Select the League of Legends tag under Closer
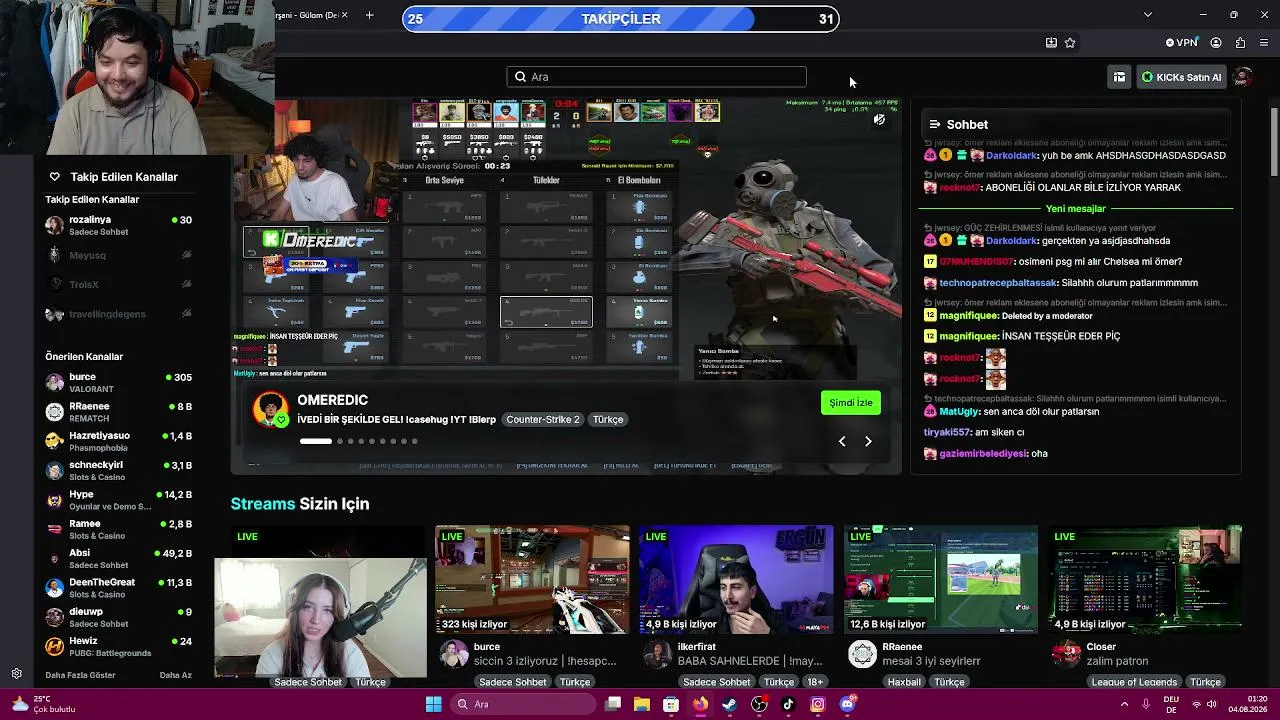This screenshot has width=1280, height=720. pyautogui.click(x=1134, y=682)
